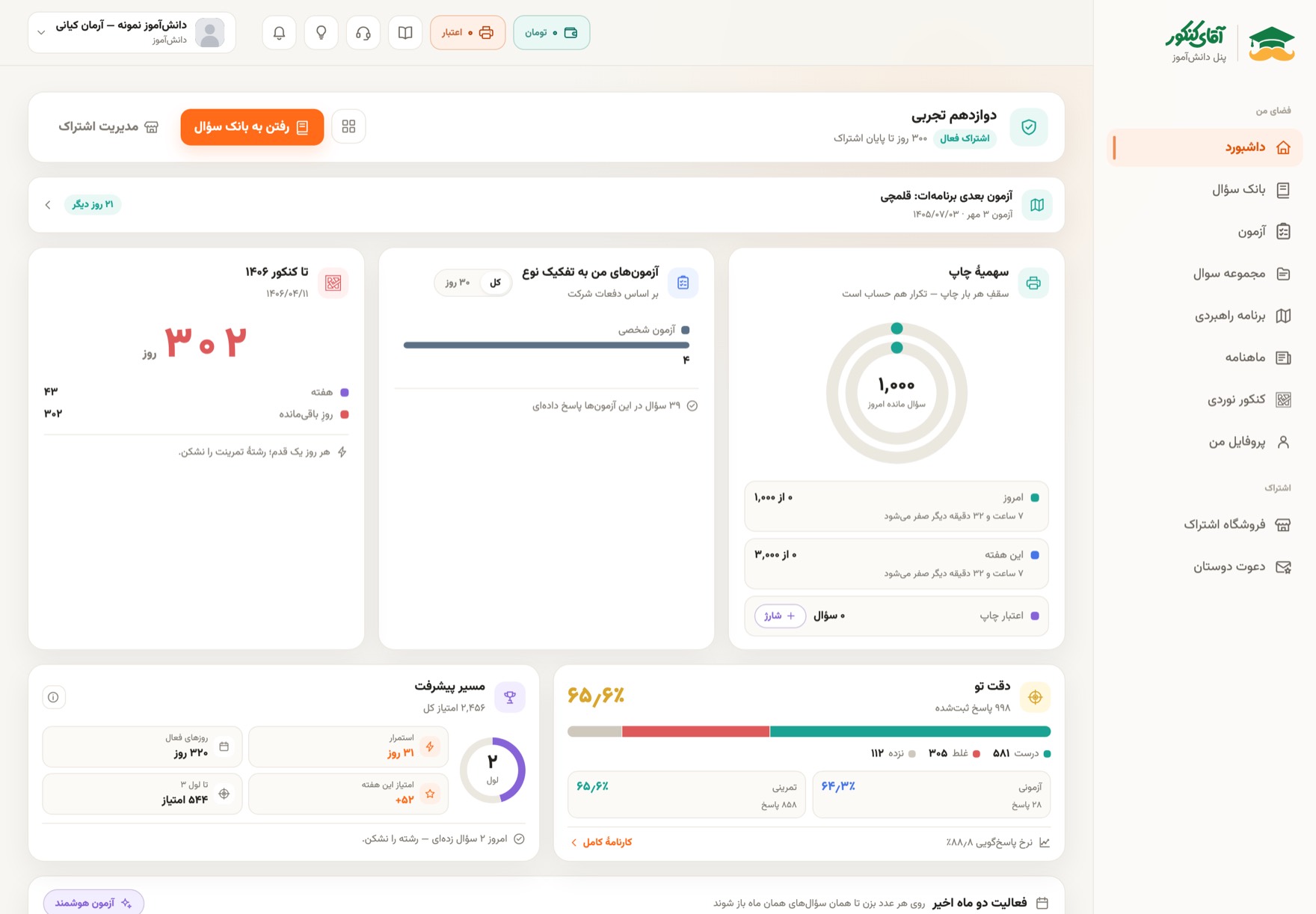Switch the exams filter to کل

tap(495, 283)
